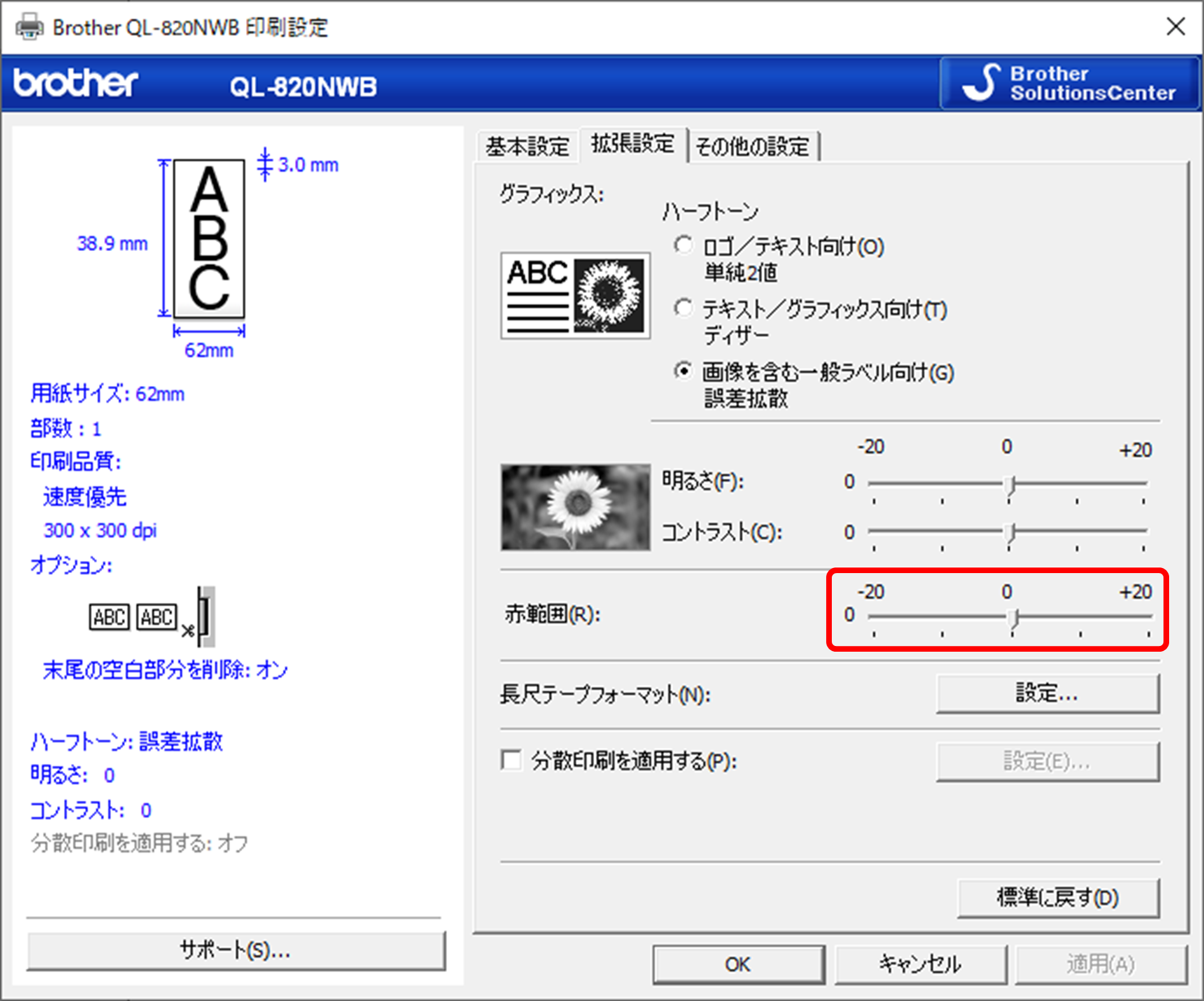
Task: Click the キャンセル button
Action: (920, 964)
